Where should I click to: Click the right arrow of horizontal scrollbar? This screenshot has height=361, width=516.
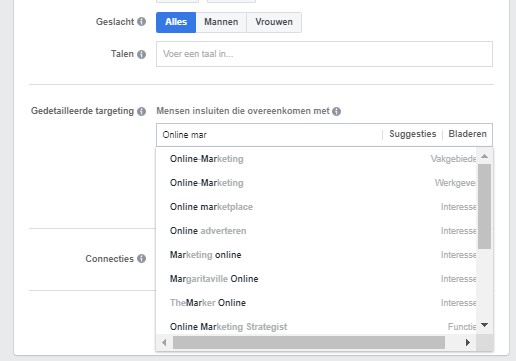(468, 342)
